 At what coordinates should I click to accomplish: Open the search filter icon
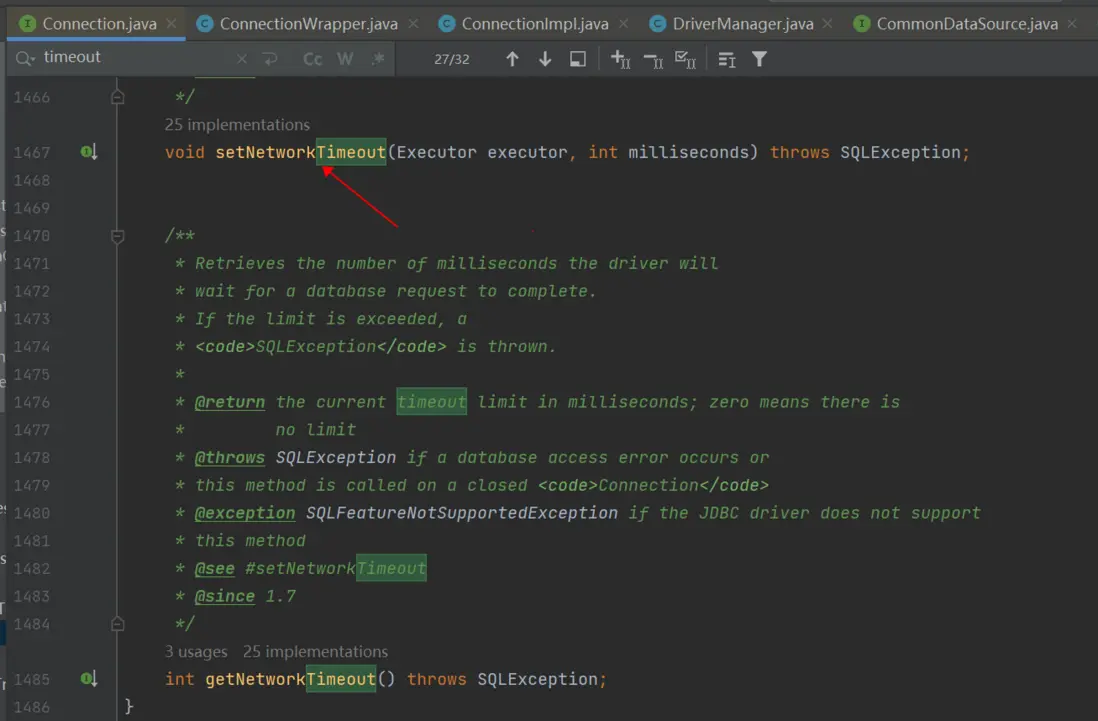tap(759, 60)
